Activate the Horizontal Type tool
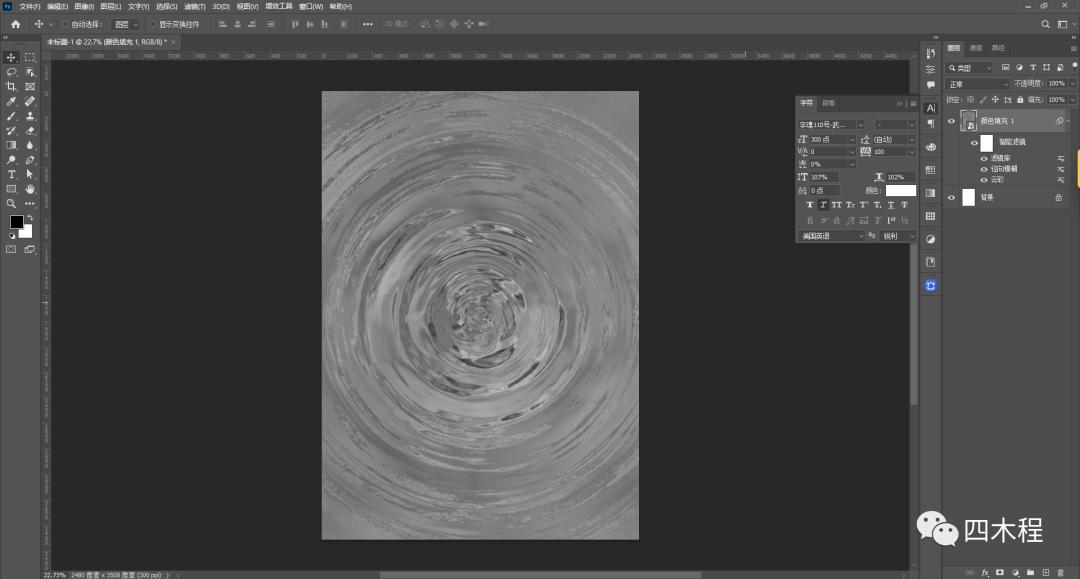Viewport: 1080px width, 579px height. (x=11, y=174)
